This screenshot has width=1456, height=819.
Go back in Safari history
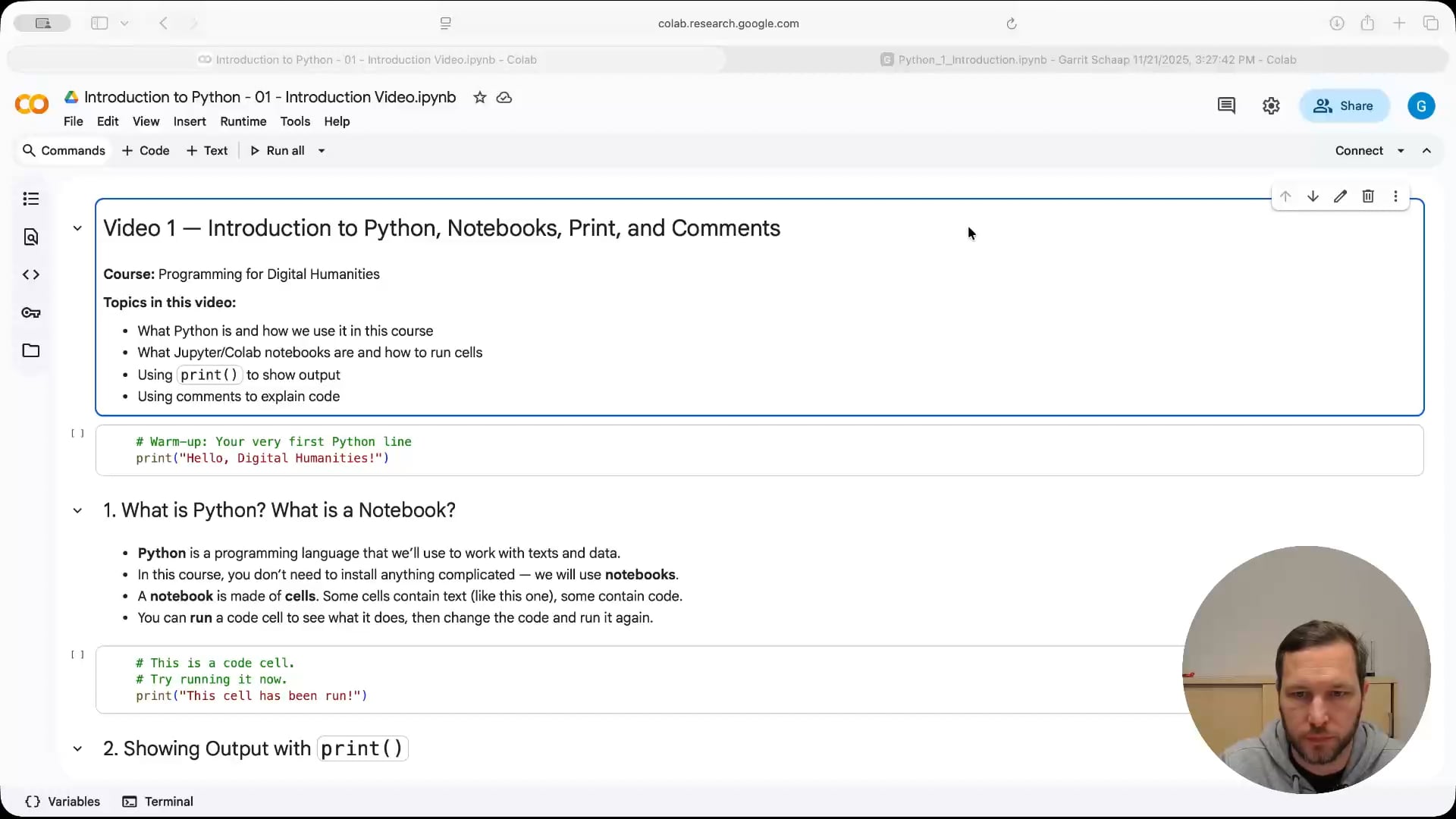pyautogui.click(x=163, y=23)
